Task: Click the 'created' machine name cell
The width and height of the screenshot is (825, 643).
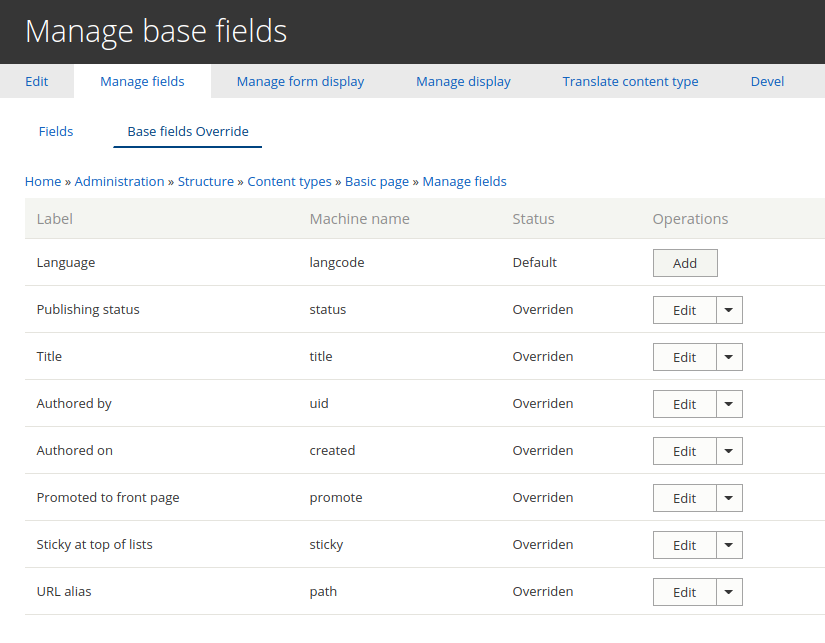Action: coord(332,450)
